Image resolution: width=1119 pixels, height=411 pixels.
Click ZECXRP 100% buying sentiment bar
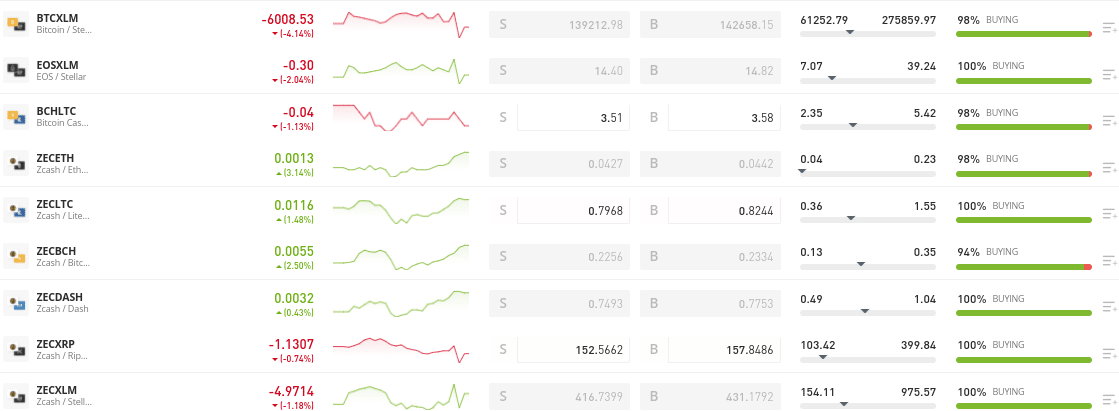point(1024,360)
